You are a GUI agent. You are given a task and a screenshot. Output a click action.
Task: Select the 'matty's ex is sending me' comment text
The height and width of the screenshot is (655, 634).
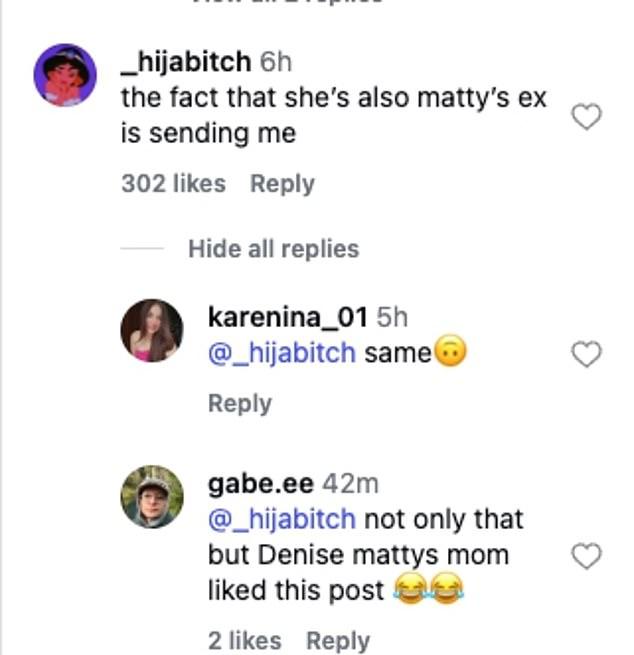pyautogui.click(x=334, y=116)
